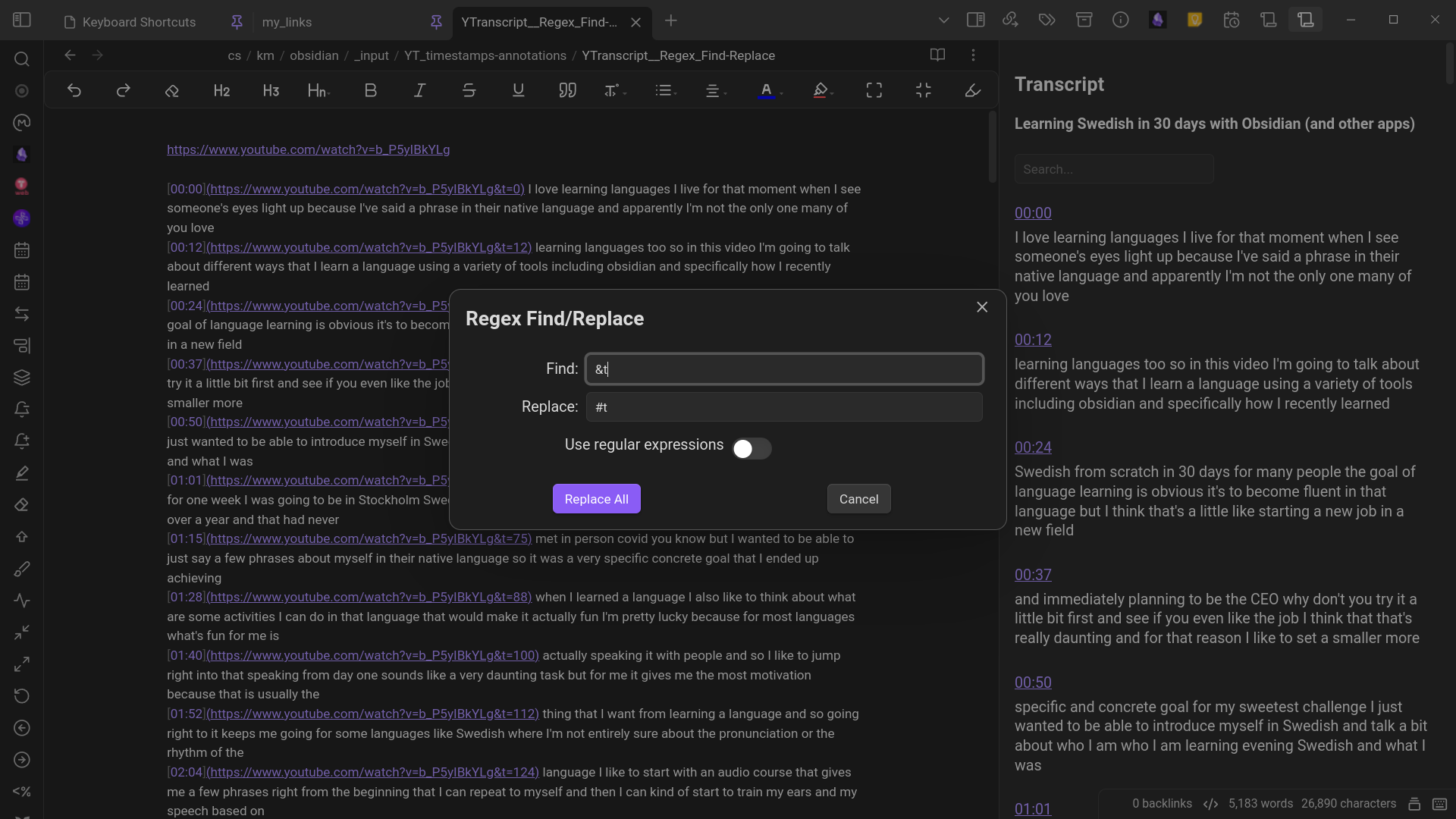Image resolution: width=1456 pixels, height=819 pixels.
Task: Toggle bold formatting in toolbar
Action: click(x=370, y=91)
